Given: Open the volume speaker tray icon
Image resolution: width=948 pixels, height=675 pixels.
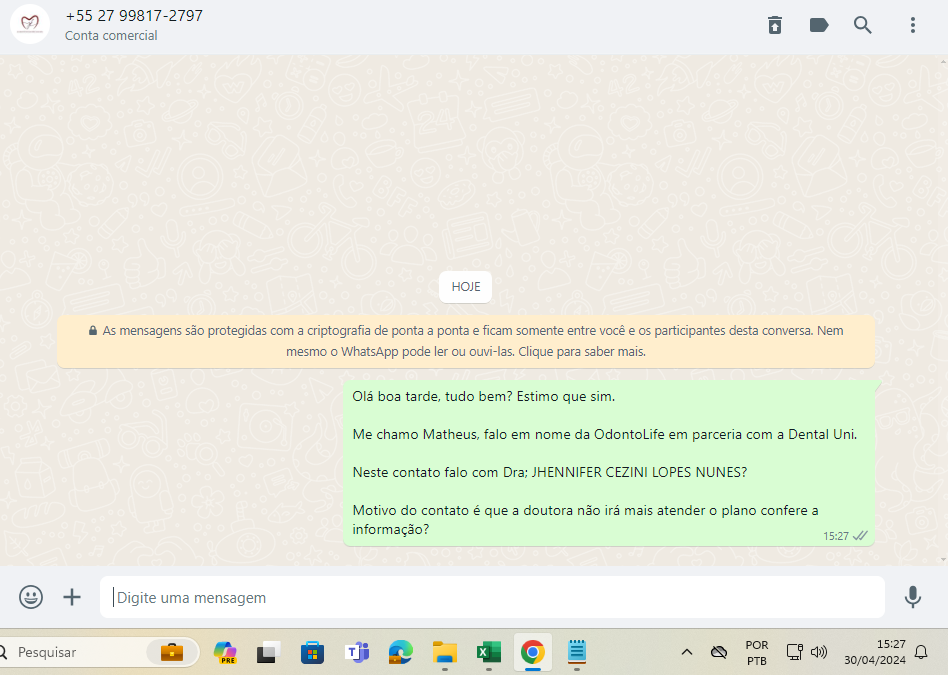Looking at the screenshot, I should [819, 651].
